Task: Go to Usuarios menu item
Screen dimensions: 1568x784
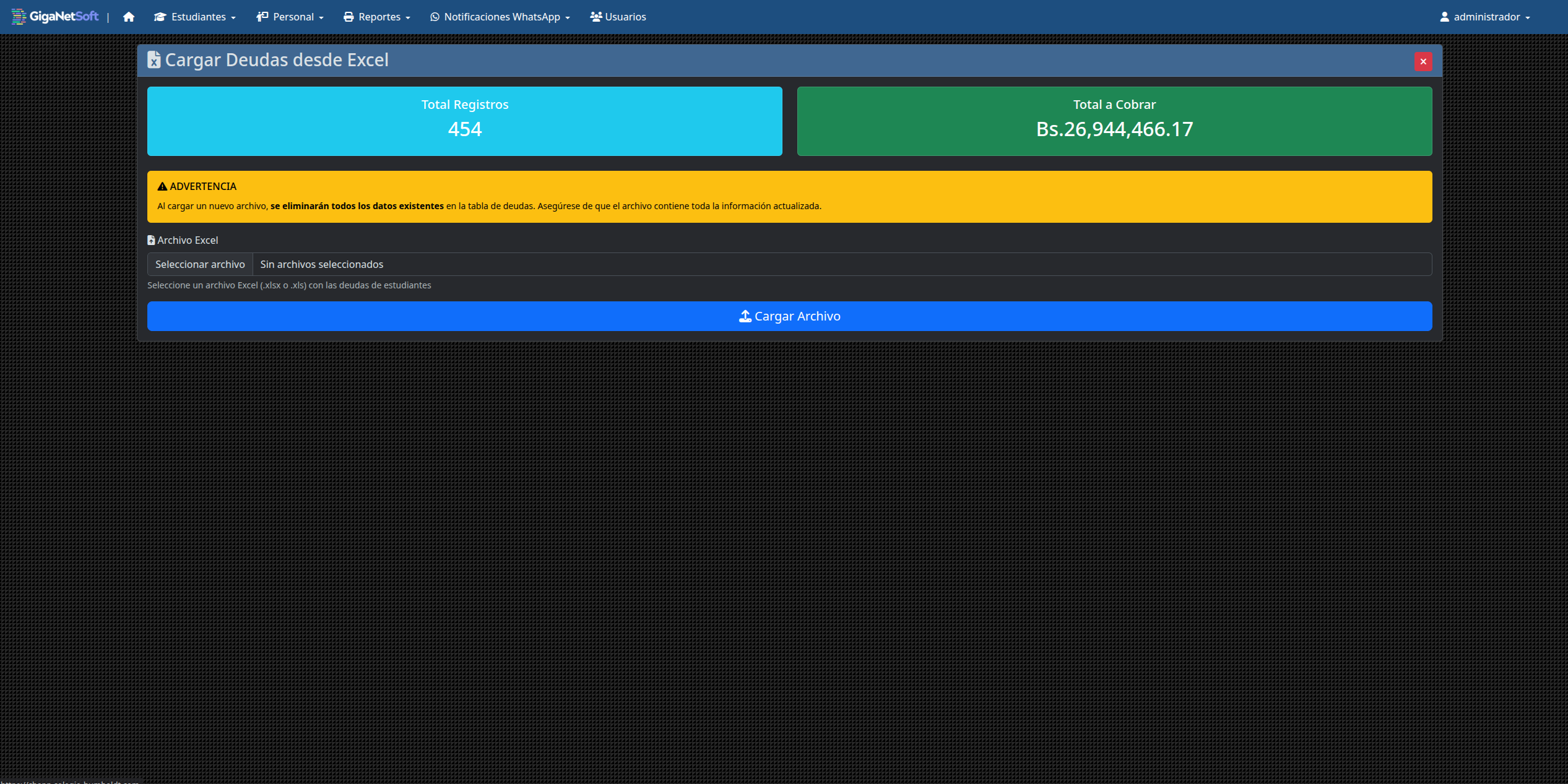Action: pyautogui.click(x=625, y=17)
